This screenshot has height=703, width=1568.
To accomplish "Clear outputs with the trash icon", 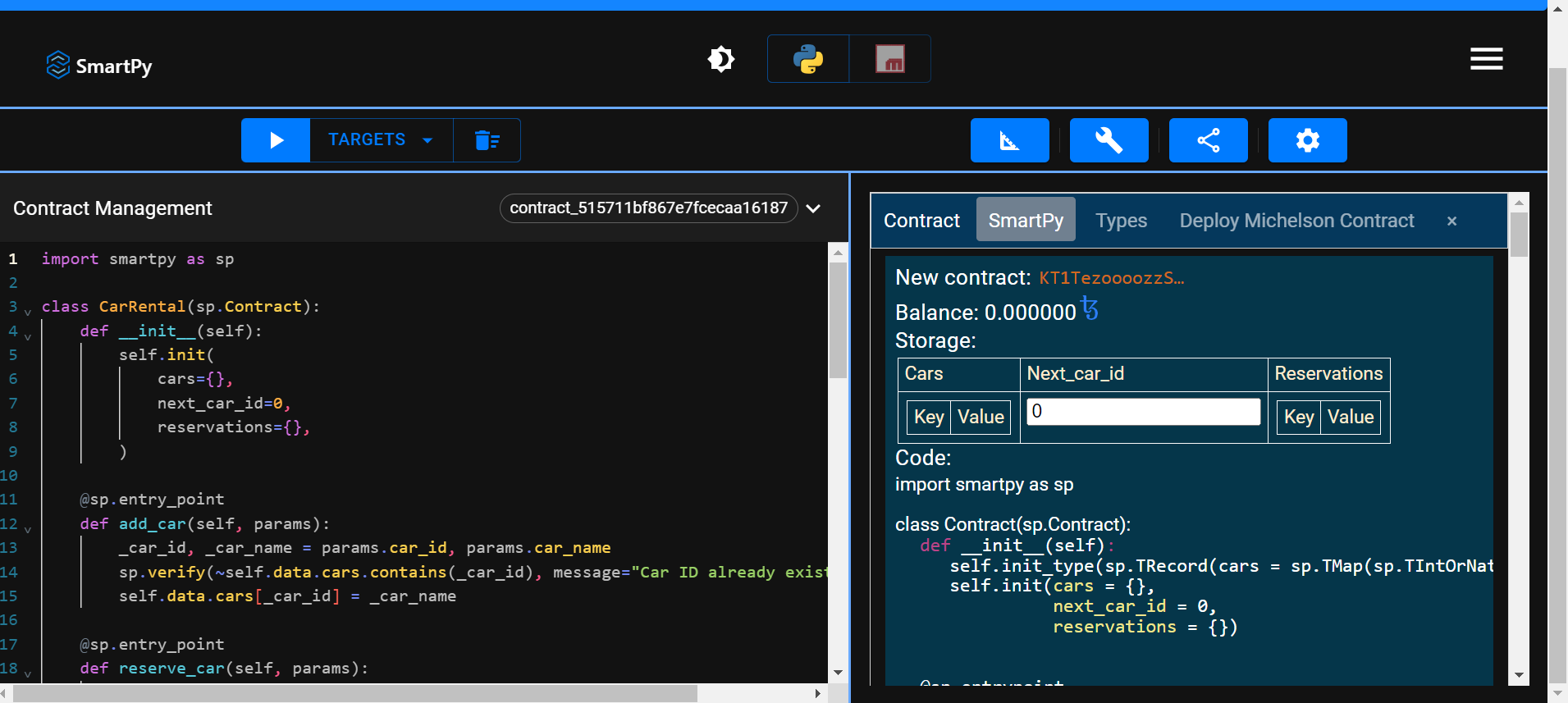I will click(487, 140).
